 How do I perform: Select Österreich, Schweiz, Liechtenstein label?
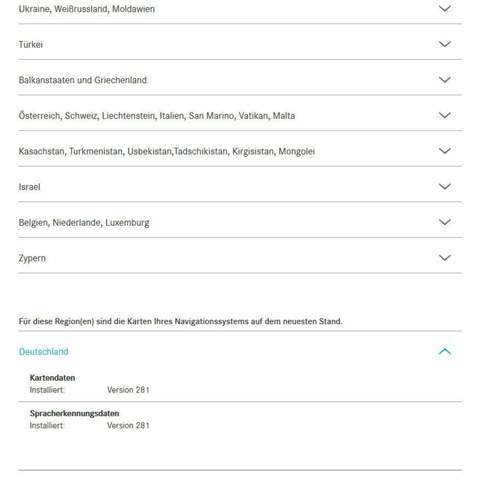(x=157, y=116)
